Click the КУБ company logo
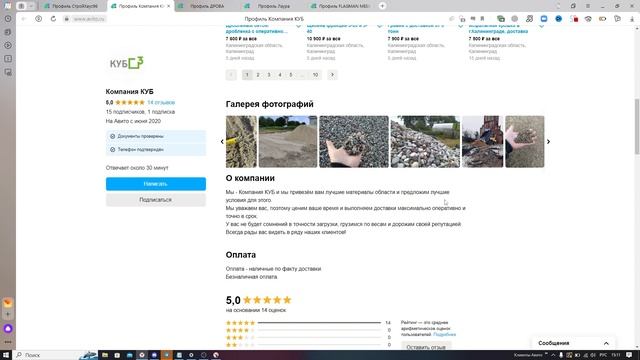Screen dimensions: 640x360 pyautogui.click(x=127, y=63)
